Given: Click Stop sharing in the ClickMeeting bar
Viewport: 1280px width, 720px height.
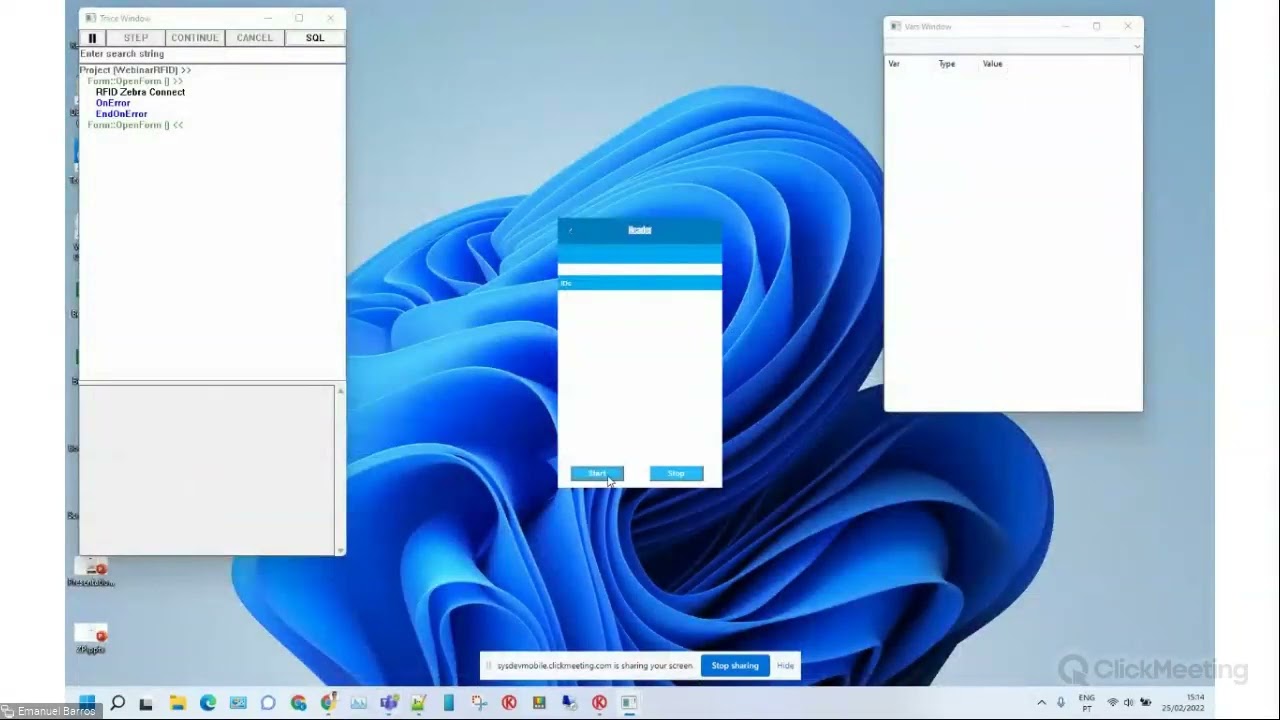Looking at the screenshot, I should click(735, 666).
